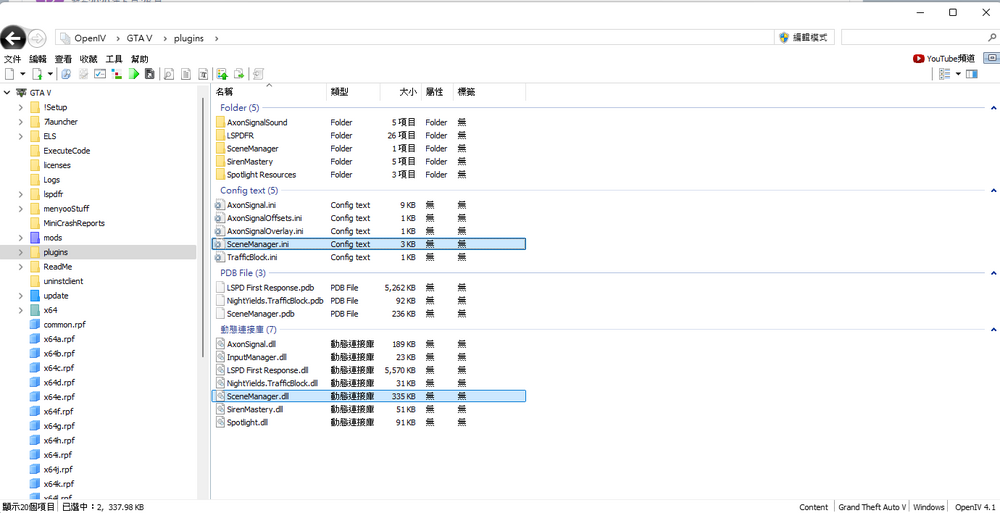Image resolution: width=1000 pixels, height=513 pixels.
Task: Open the 幫助 menu
Action: click(140, 59)
